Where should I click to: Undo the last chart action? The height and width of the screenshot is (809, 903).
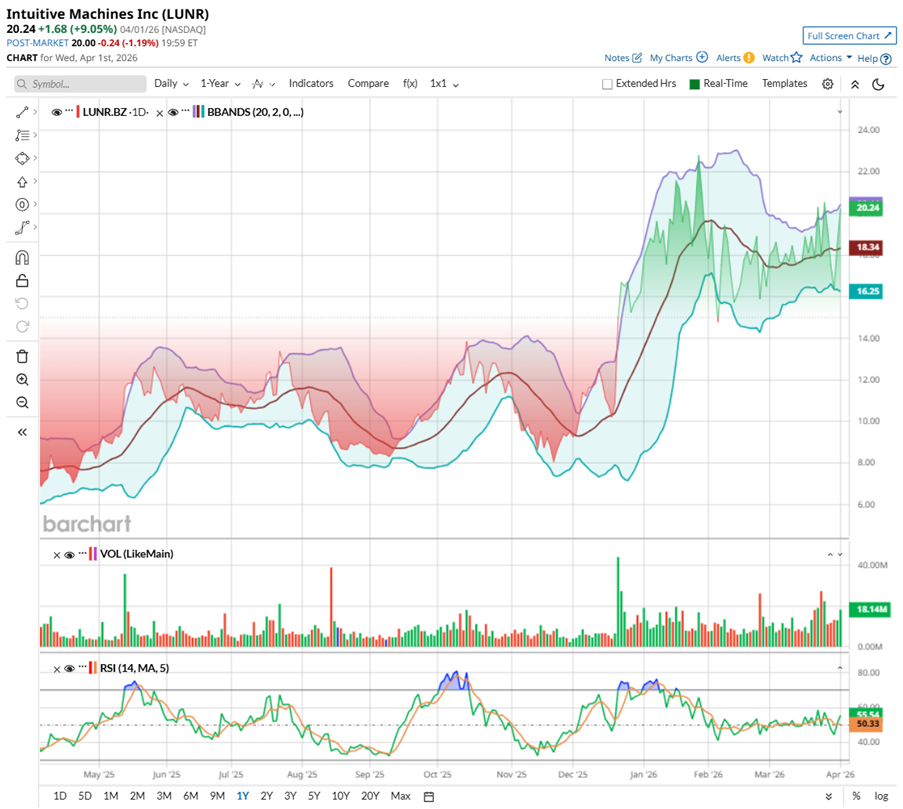22,303
